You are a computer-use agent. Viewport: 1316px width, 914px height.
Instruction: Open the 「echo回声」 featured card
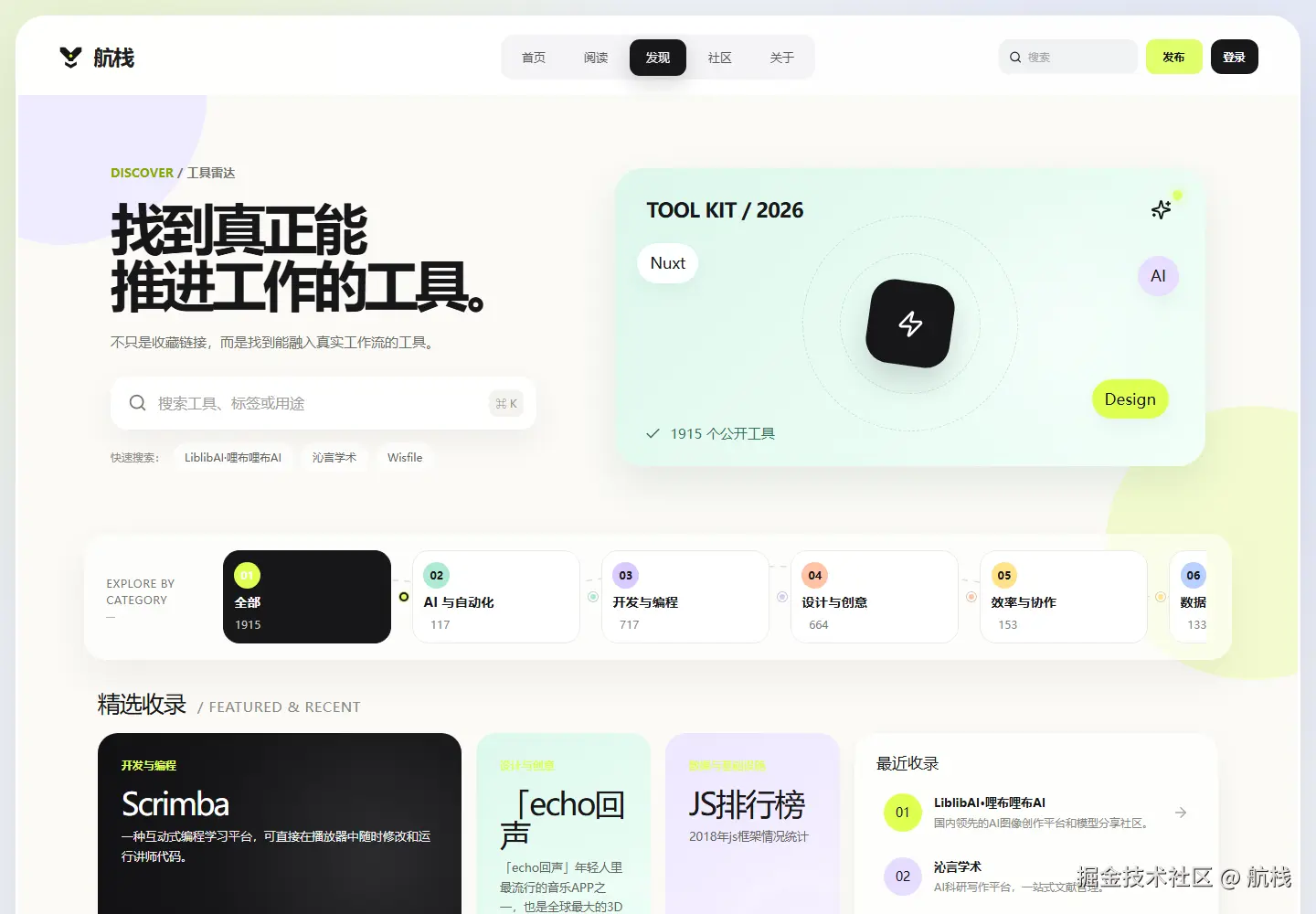tap(564, 824)
